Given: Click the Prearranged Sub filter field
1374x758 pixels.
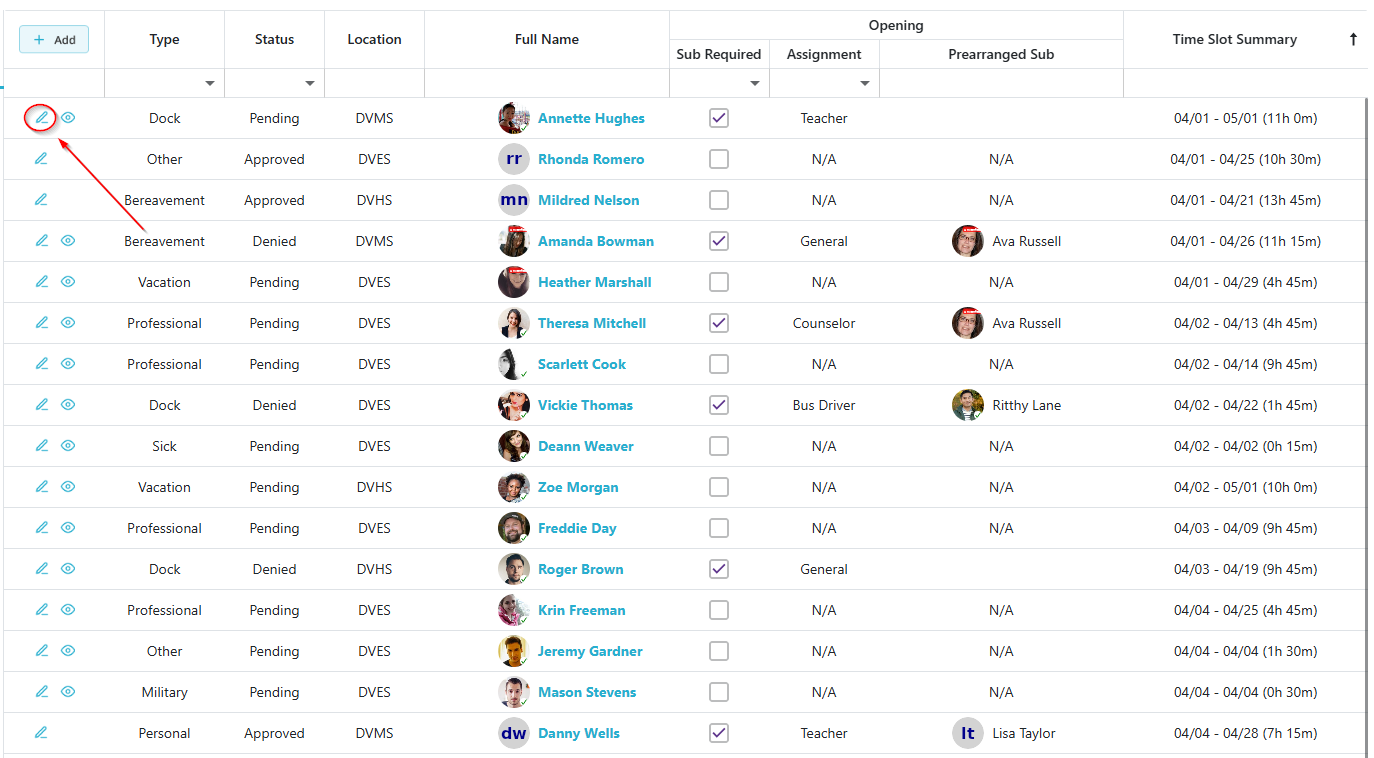Looking at the screenshot, I should (x=1001, y=83).
